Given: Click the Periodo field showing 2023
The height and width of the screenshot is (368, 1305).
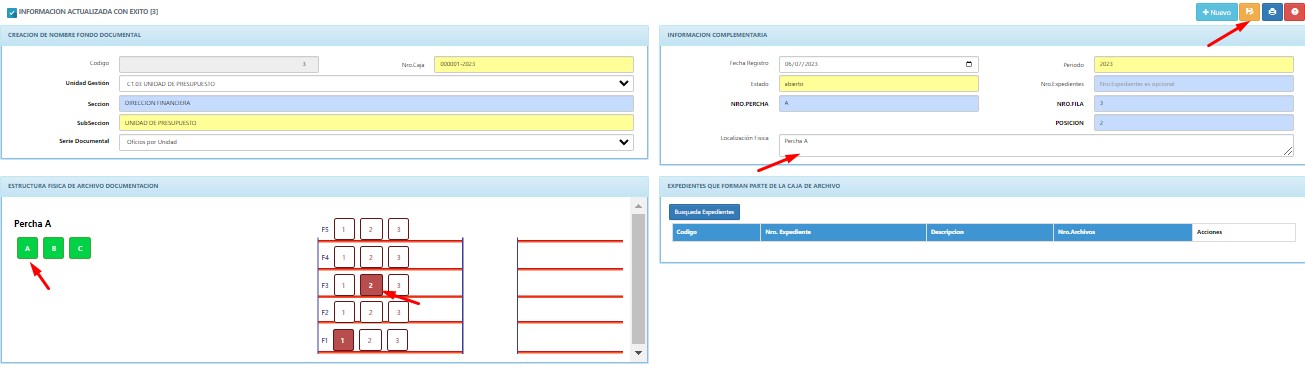Looking at the screenshot, I should click(x=1194, y=64).
